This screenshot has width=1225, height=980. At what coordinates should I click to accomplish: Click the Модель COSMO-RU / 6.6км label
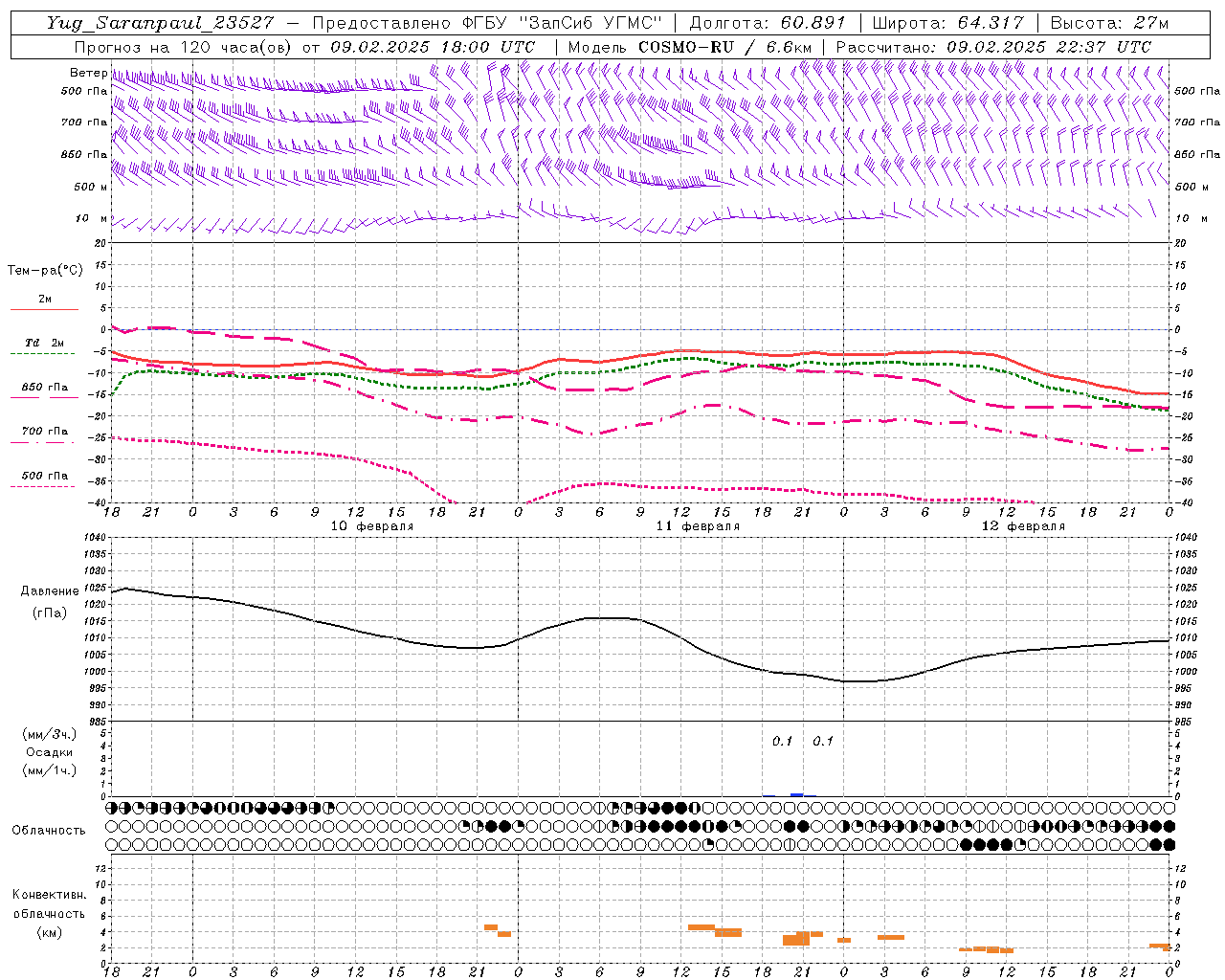(x=689, y=47)
